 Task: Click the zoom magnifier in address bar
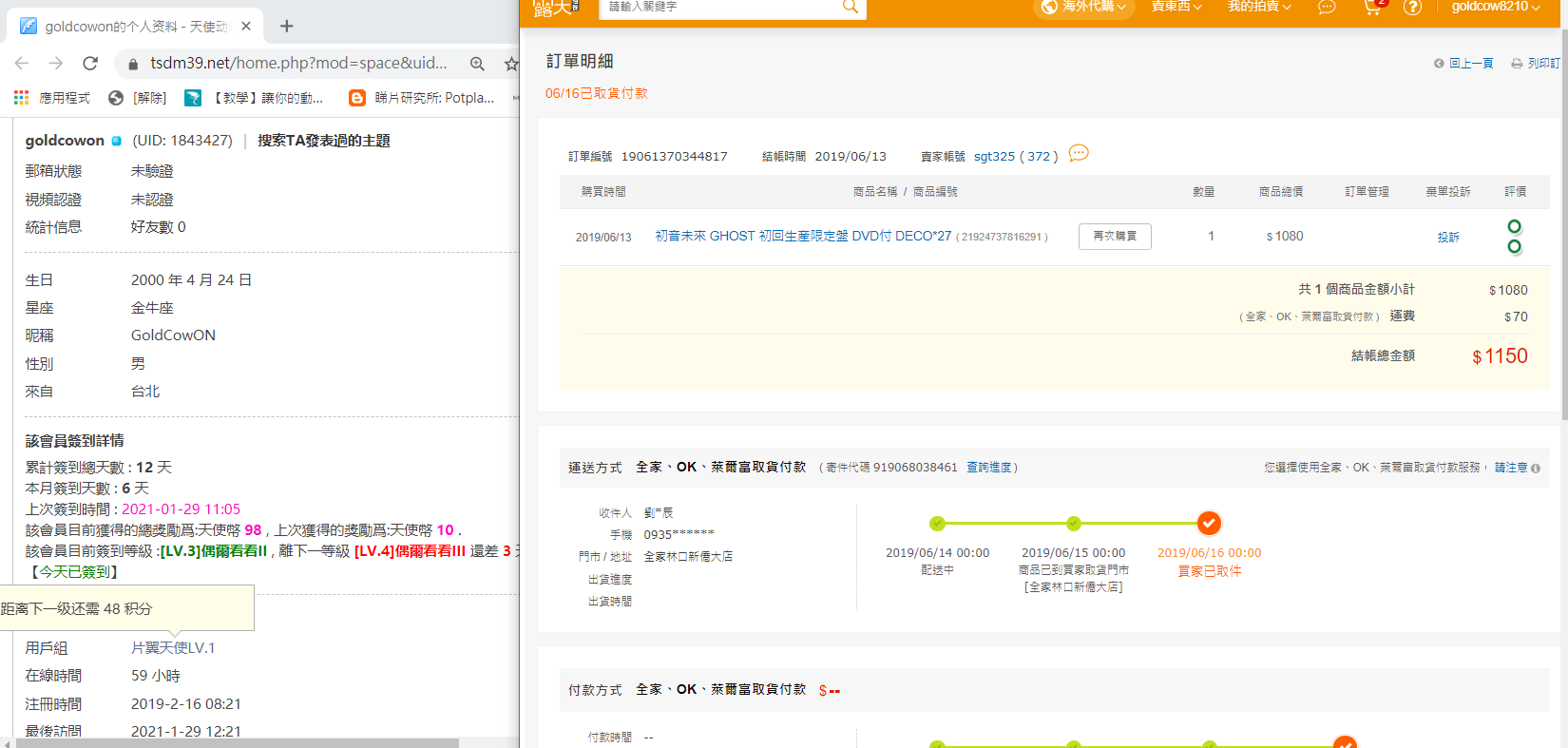pos(477,64)
